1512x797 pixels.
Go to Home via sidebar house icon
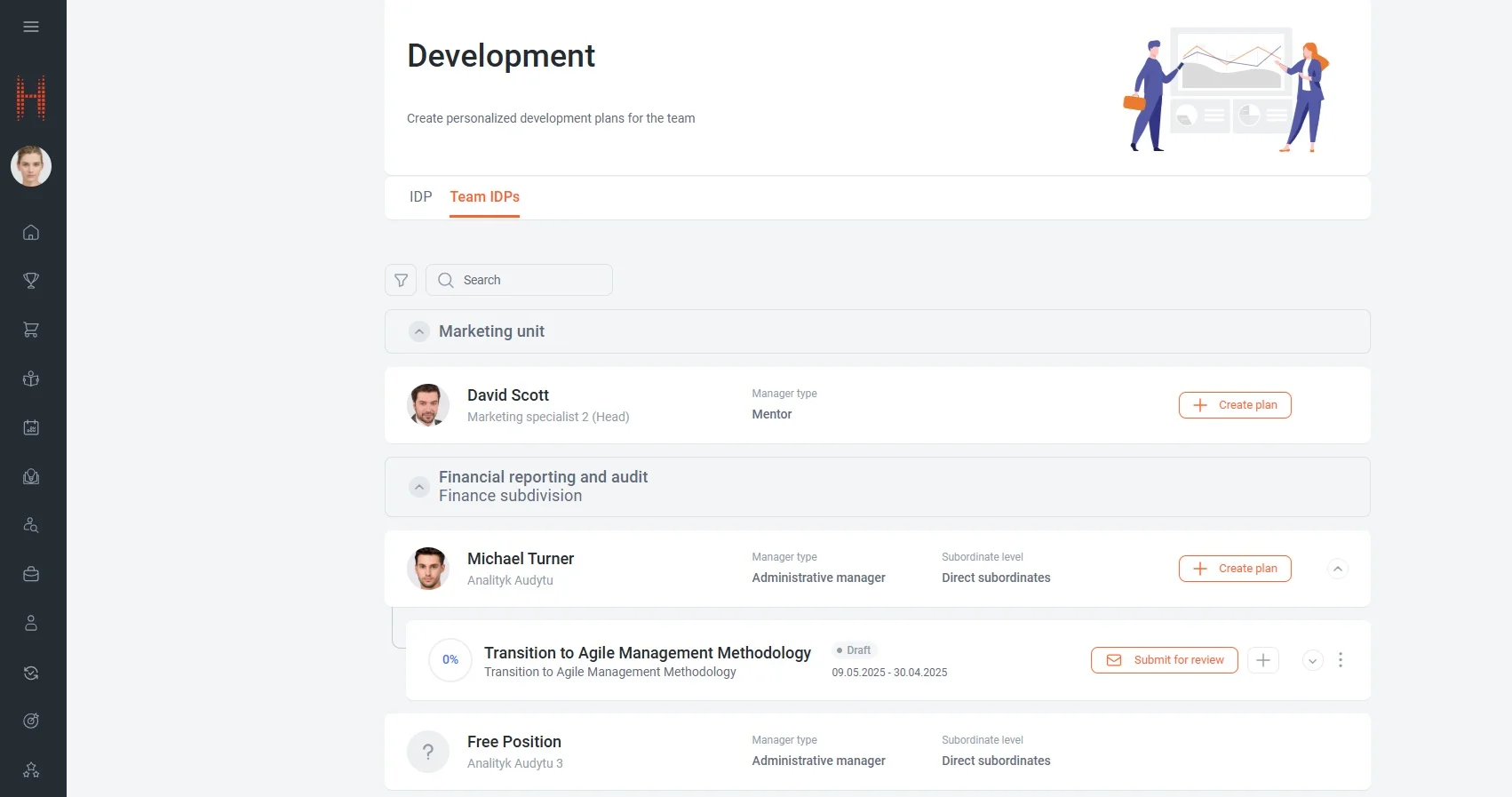click(x=31, y=233)
